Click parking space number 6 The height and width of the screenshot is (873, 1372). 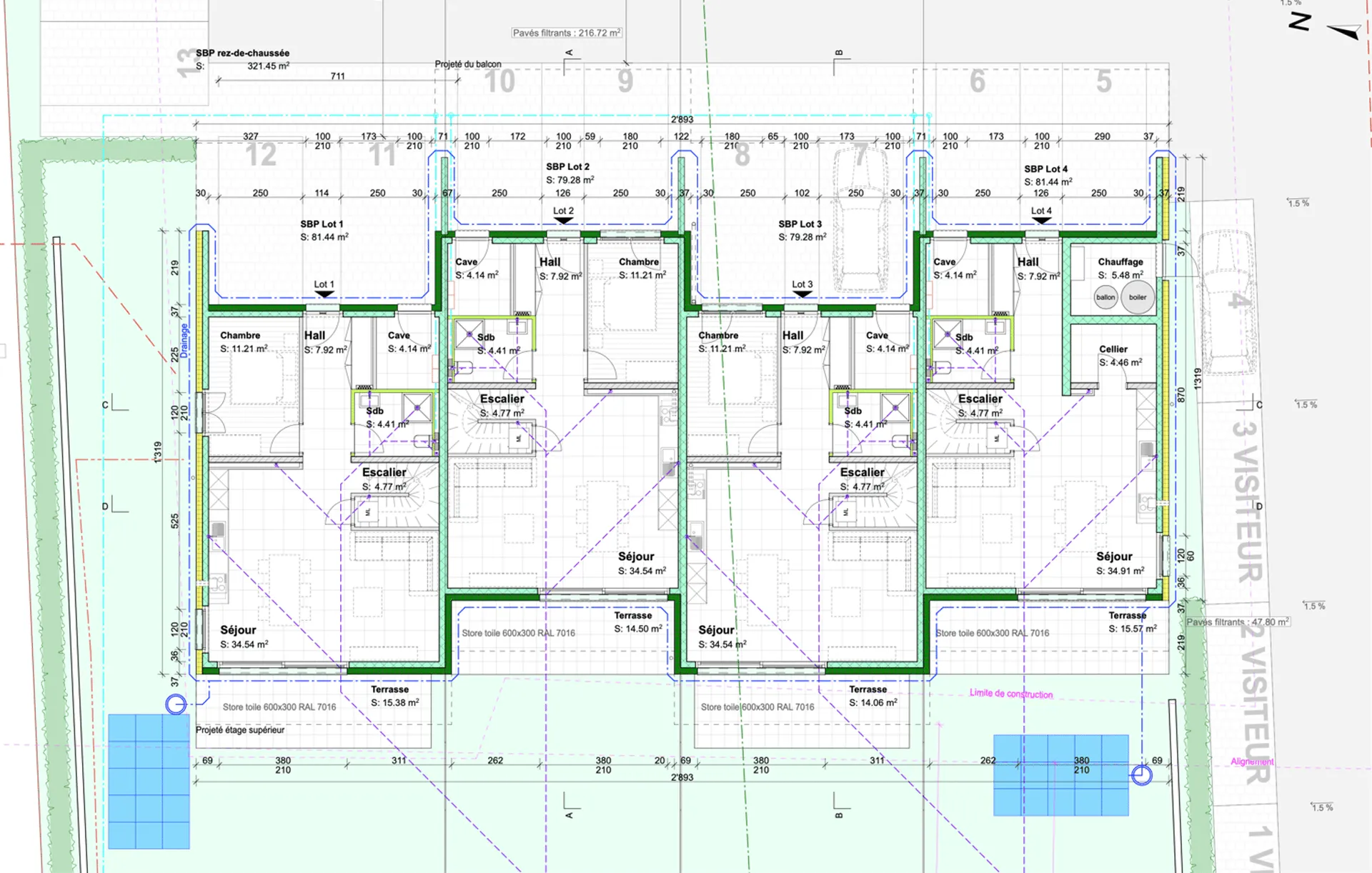pyautogui.click(x=978, y=81)
